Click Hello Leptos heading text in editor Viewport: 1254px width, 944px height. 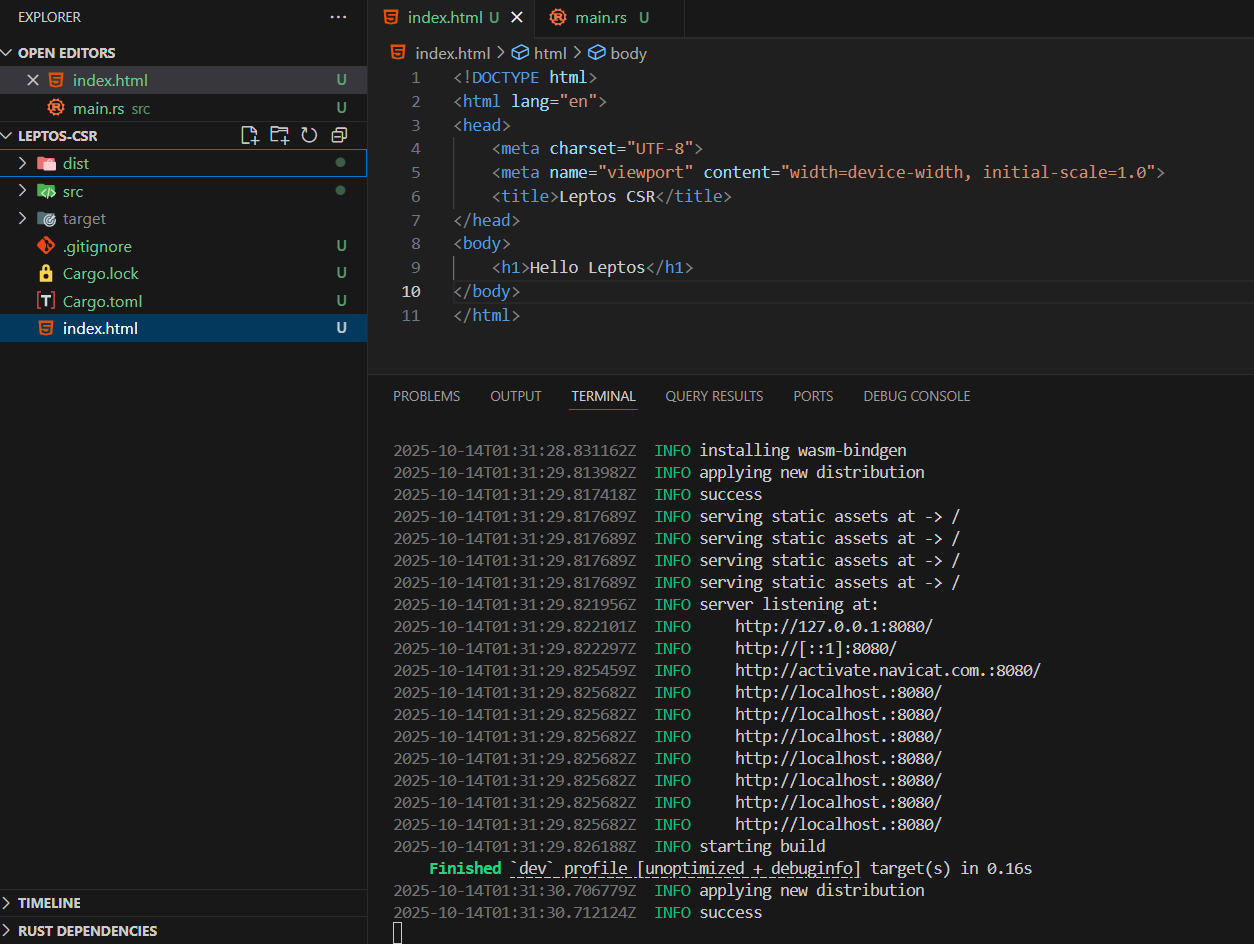[588, 267]
